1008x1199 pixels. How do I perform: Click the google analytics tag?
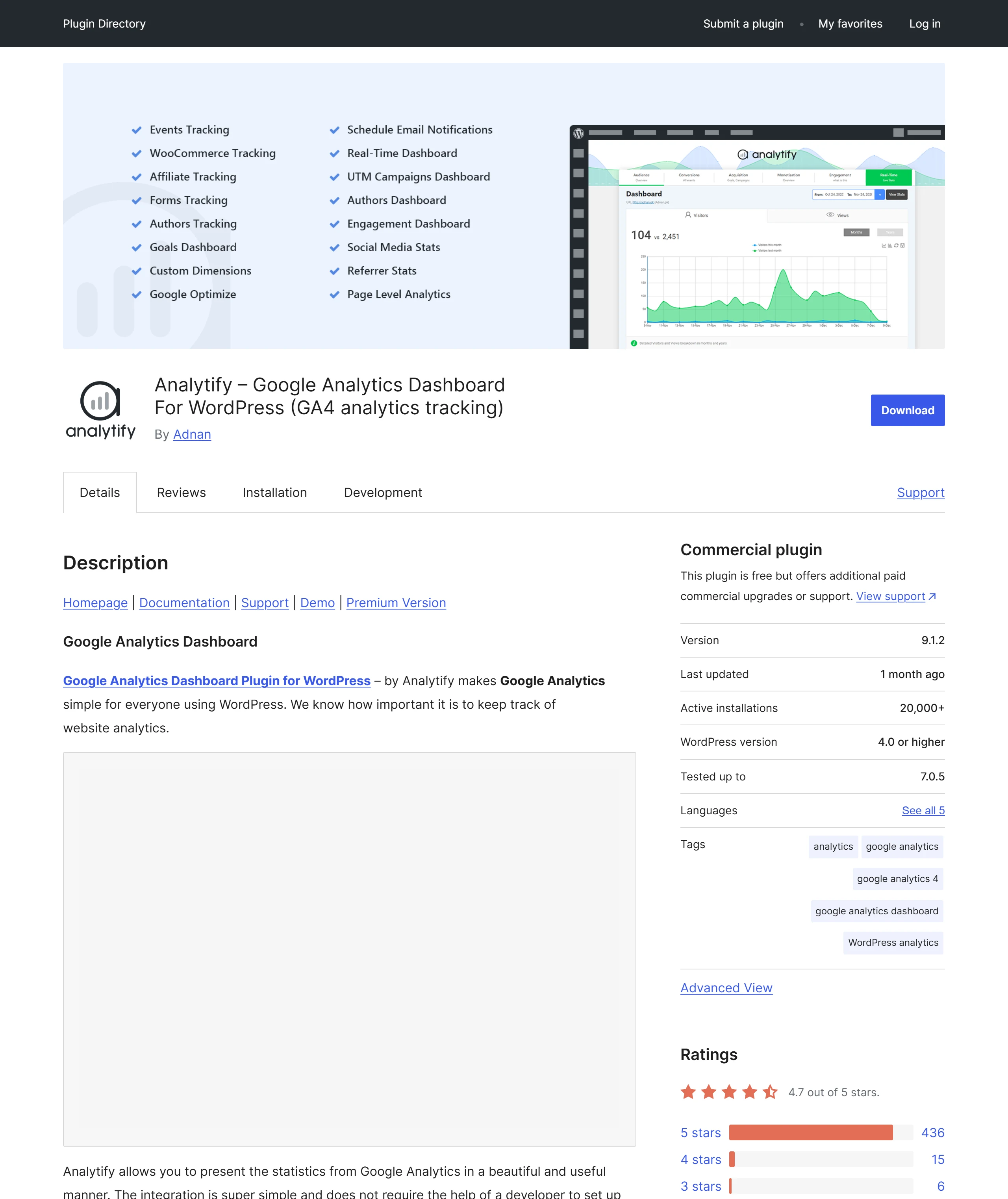[902, 846]
